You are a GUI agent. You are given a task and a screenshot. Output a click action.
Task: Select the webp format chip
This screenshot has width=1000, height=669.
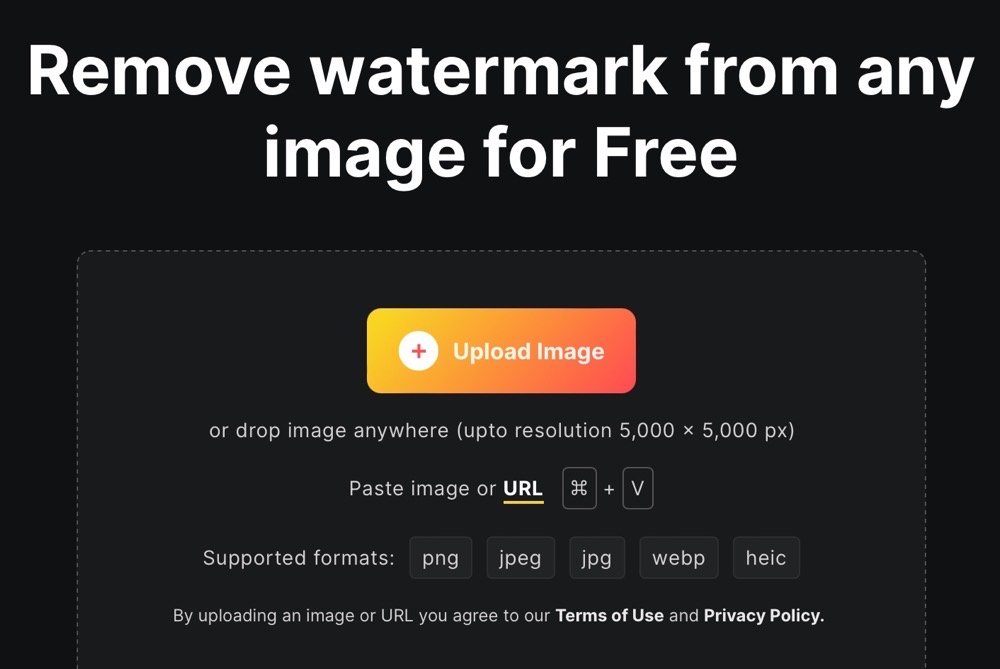point(679,557)
